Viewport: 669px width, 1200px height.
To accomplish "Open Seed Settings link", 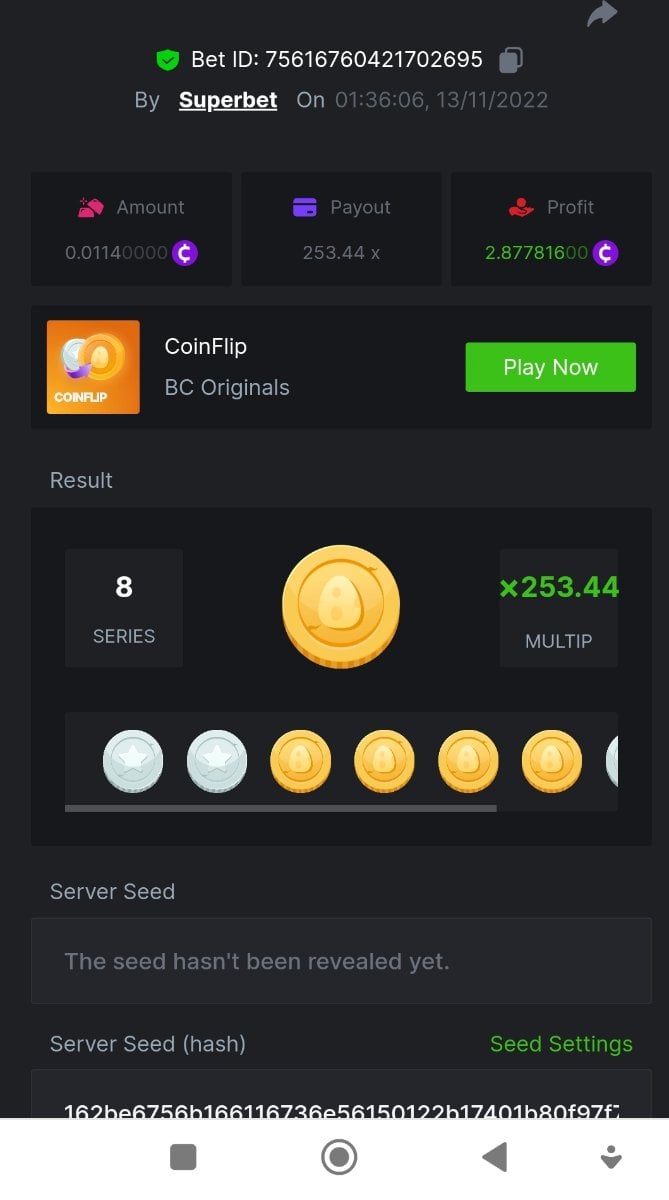I will point(561,1044).
